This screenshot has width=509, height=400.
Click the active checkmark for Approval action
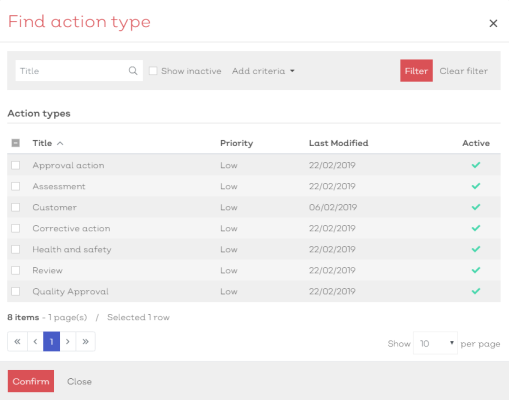tap(476, 165)
